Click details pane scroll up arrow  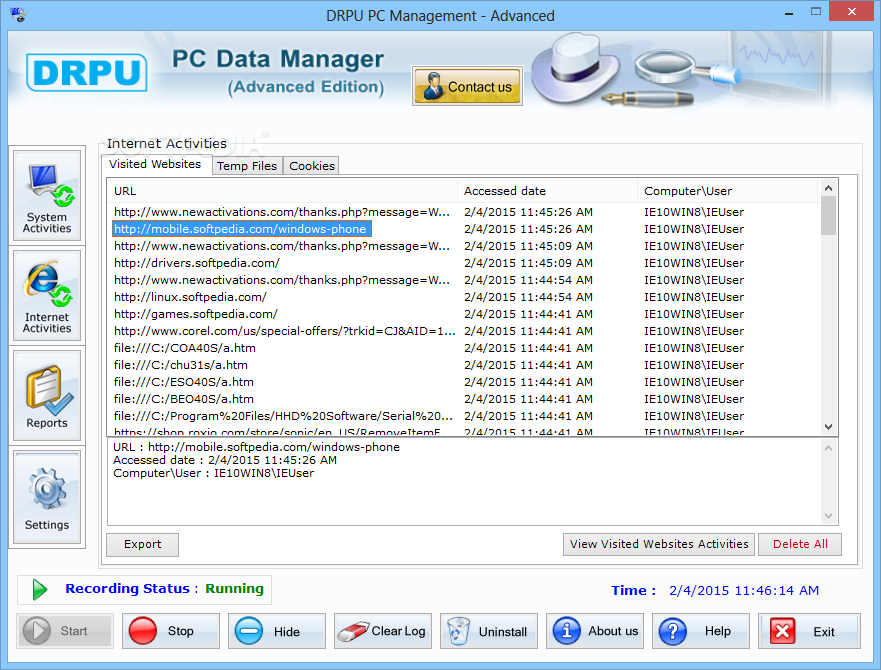828,449
